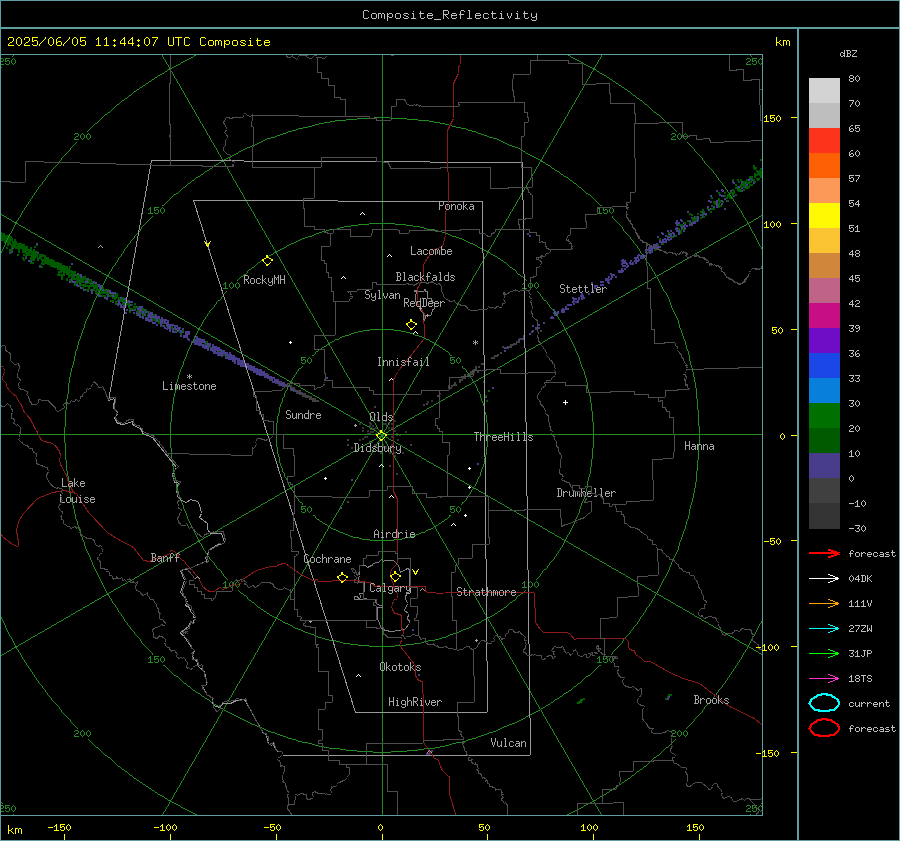Pick the red 65–60 dBZ swatch
The height and width of the screenshot is (841, 900).
click(x=824, y=141)
